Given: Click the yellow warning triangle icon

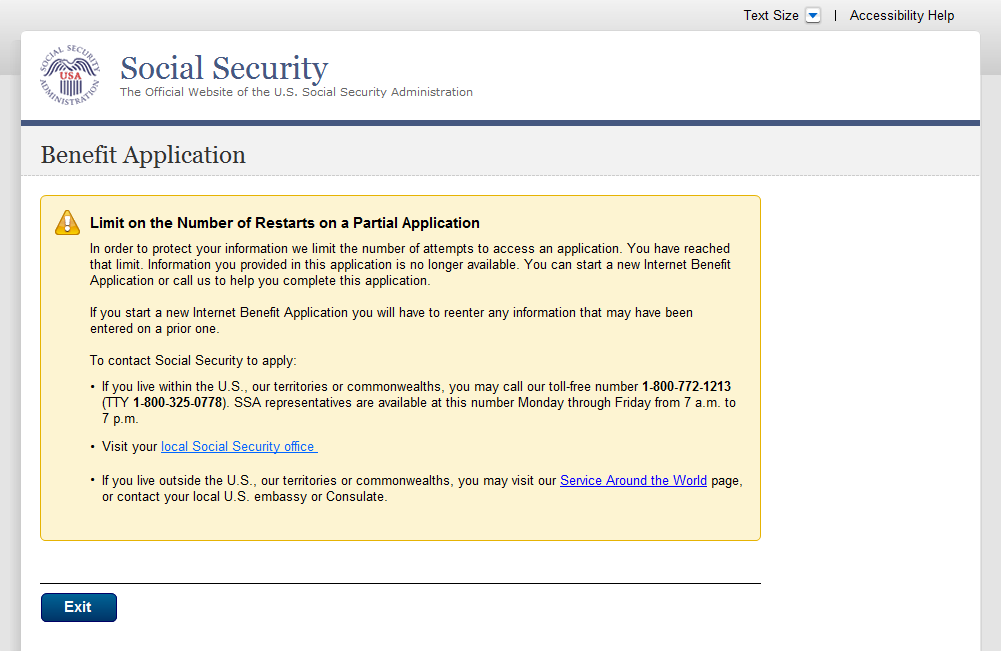Looking at the screenshot, I should [x=67, y=223].
